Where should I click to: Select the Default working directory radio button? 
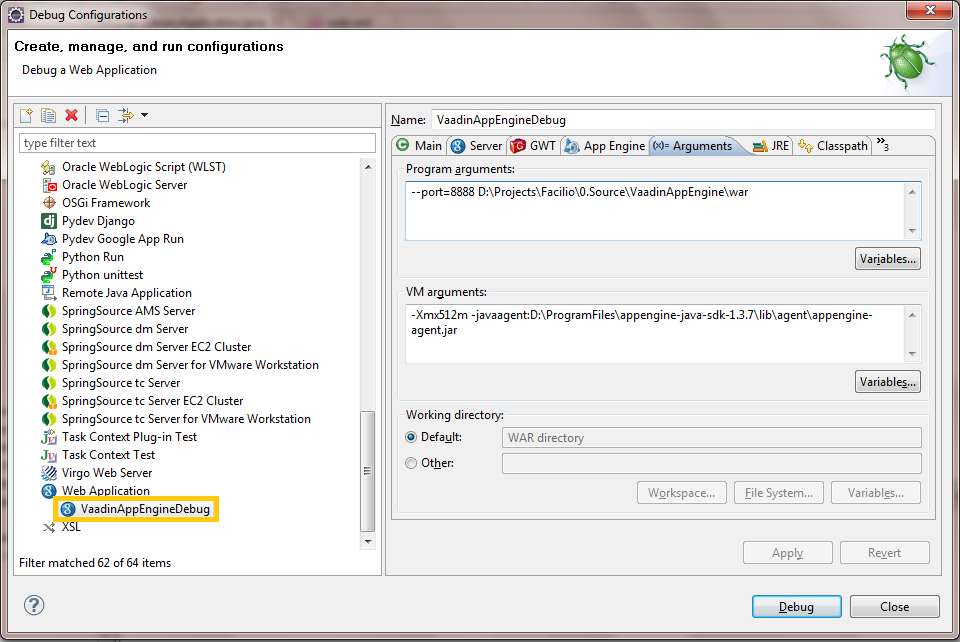[x=411, y=437]
